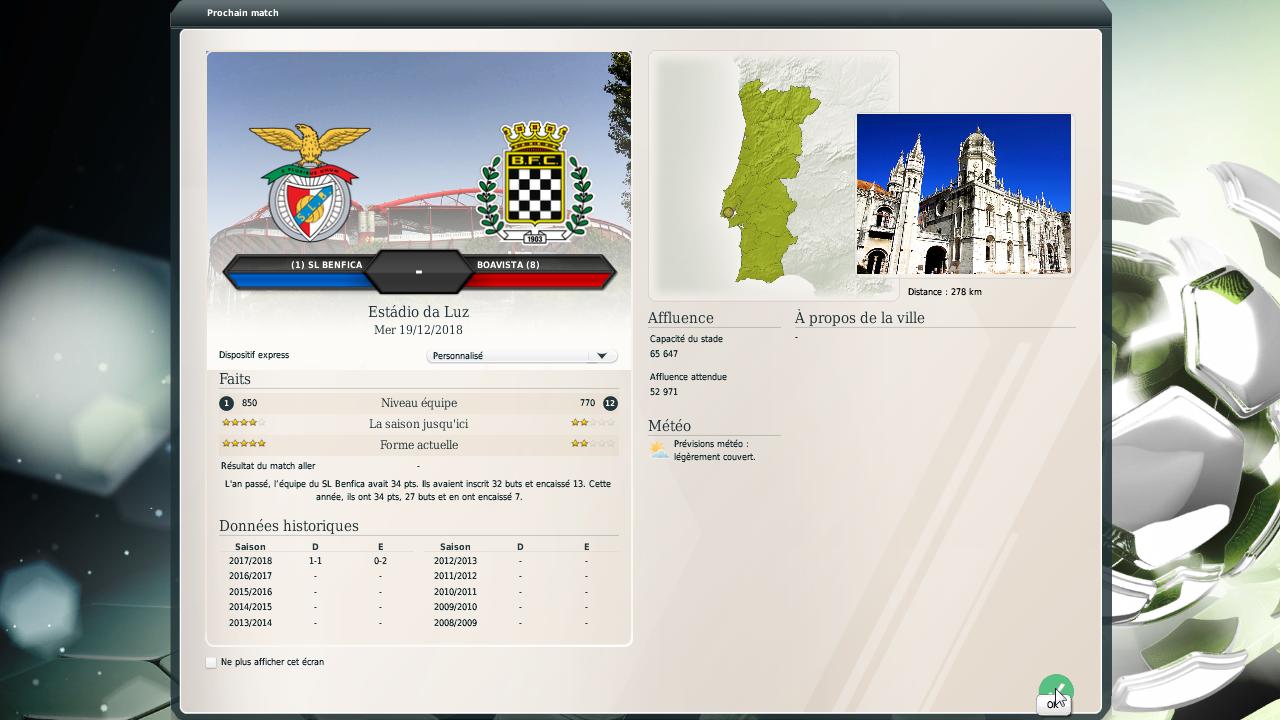Click the 'Résultat du match aller' label
This screenshot has height=720, width=1280.
[x=268, y=466]
